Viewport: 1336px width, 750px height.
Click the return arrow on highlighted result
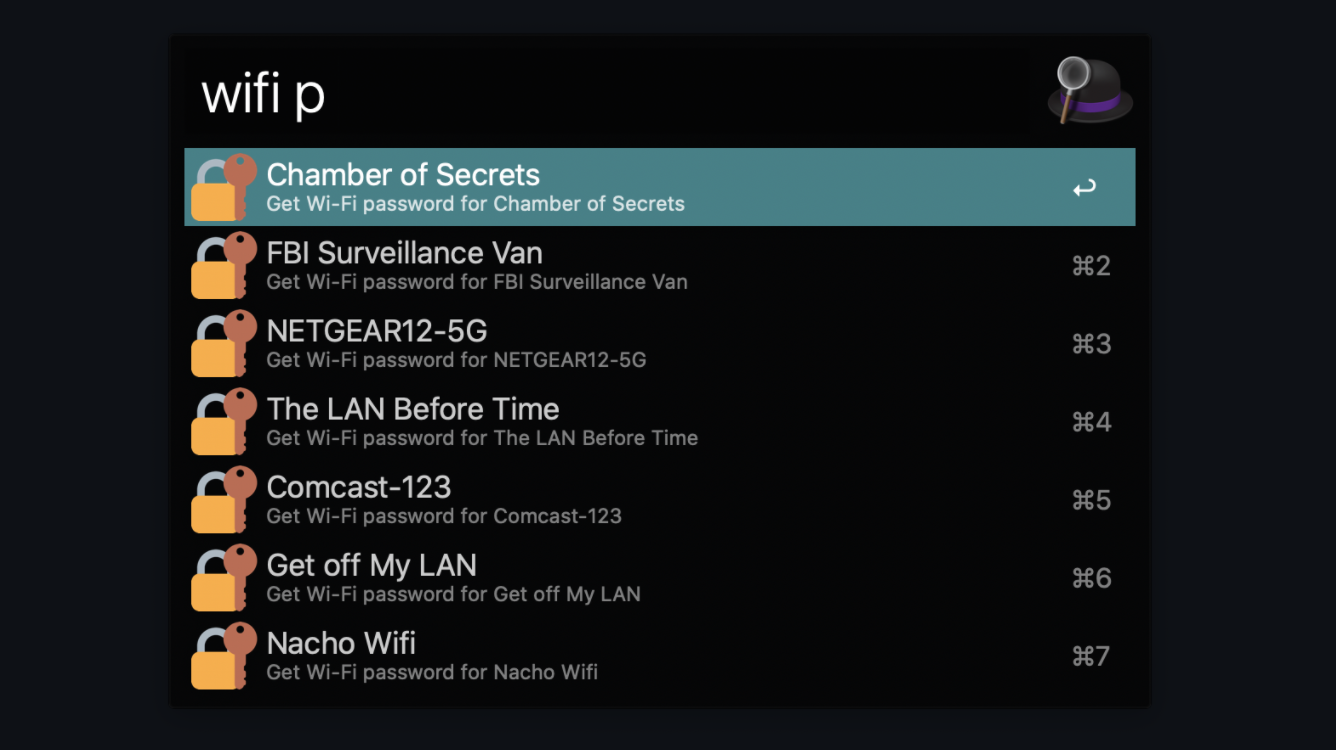(1084, 188)
